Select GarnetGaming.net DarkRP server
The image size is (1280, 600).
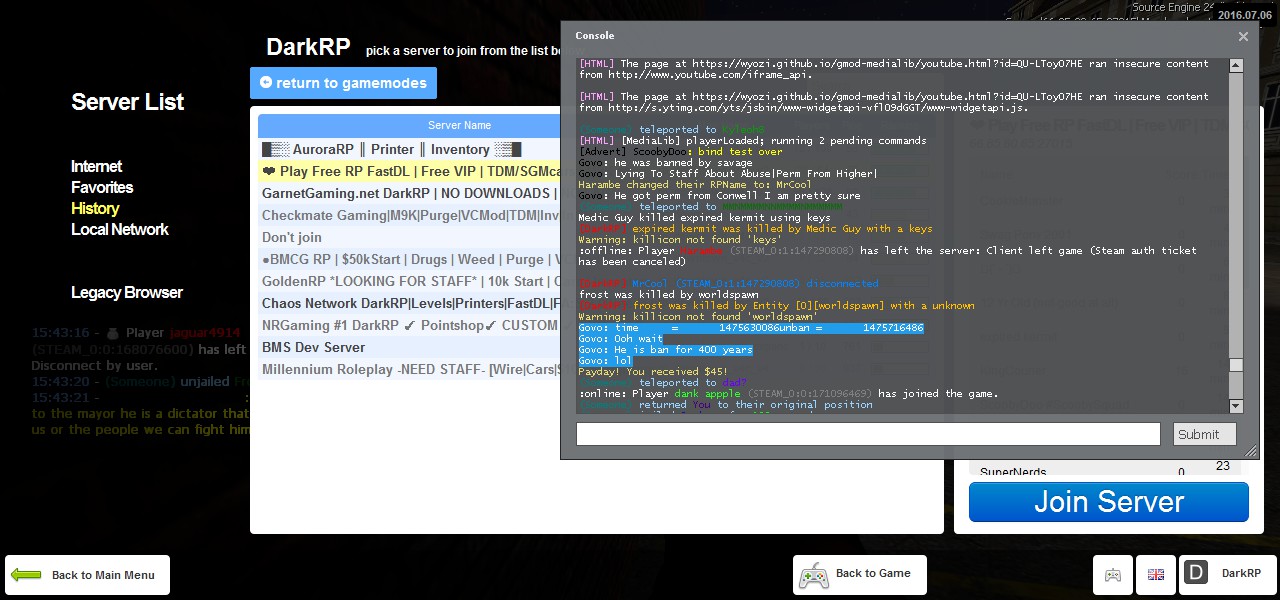(x=409, y=194)
